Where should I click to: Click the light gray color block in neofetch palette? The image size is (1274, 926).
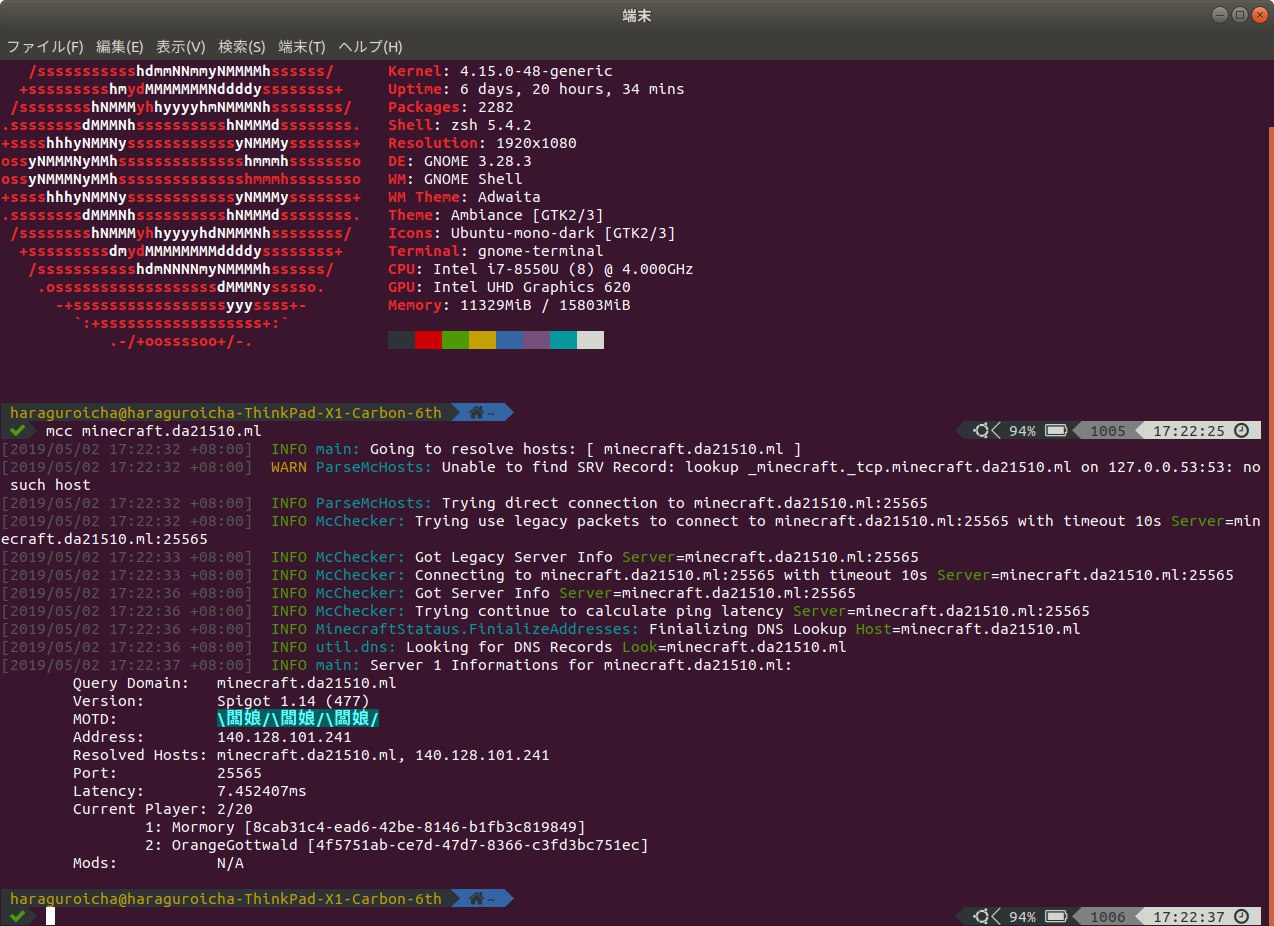pyautogui.click(x=590, y=340)
